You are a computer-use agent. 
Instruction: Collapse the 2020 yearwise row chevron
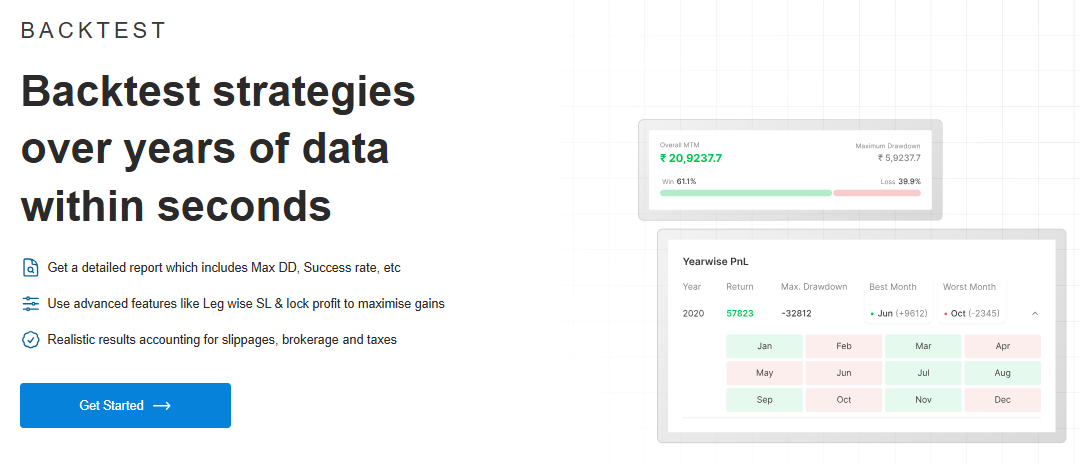1034,313
